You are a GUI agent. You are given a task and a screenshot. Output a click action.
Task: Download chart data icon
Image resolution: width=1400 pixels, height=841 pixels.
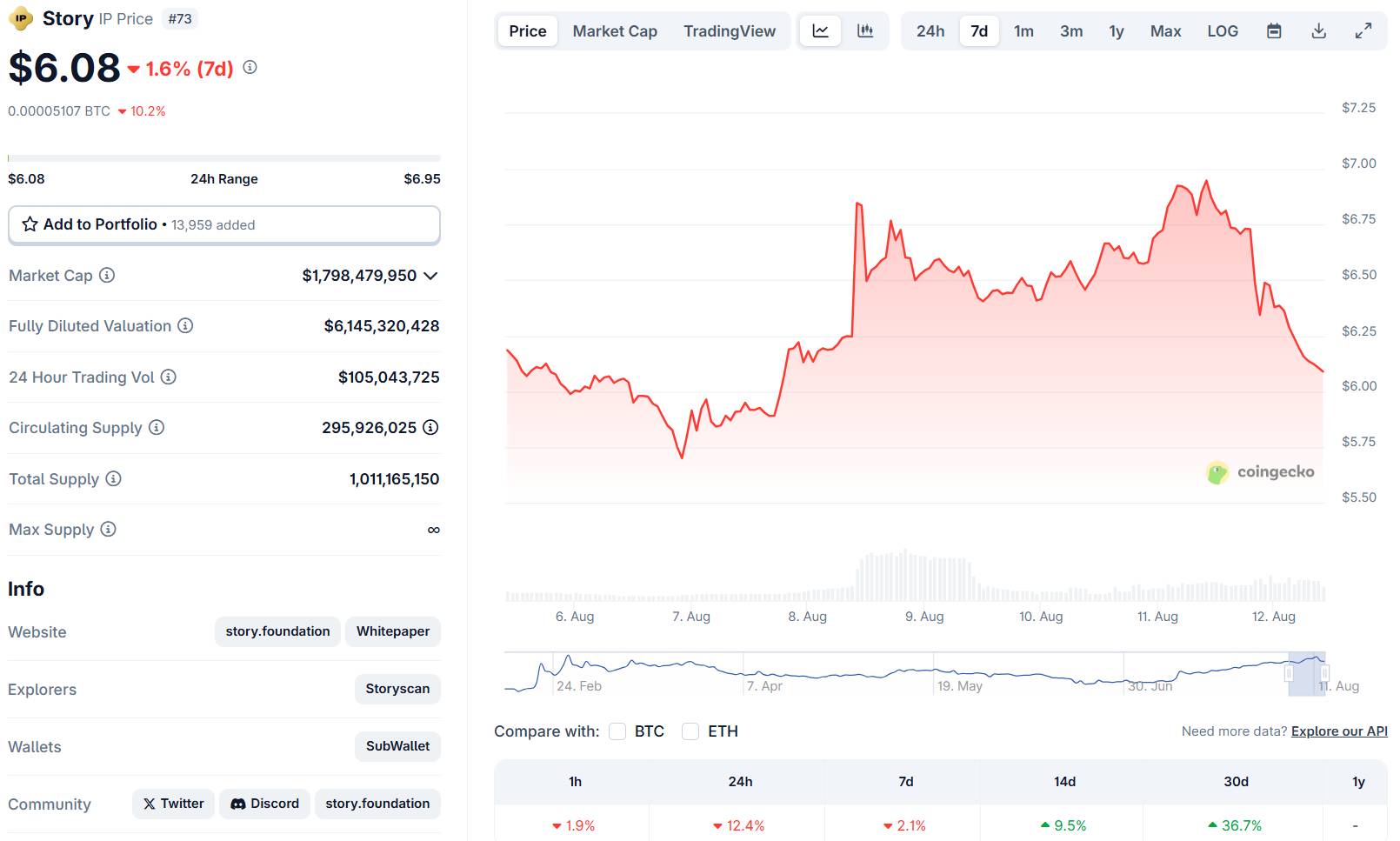click(1319, 31)
